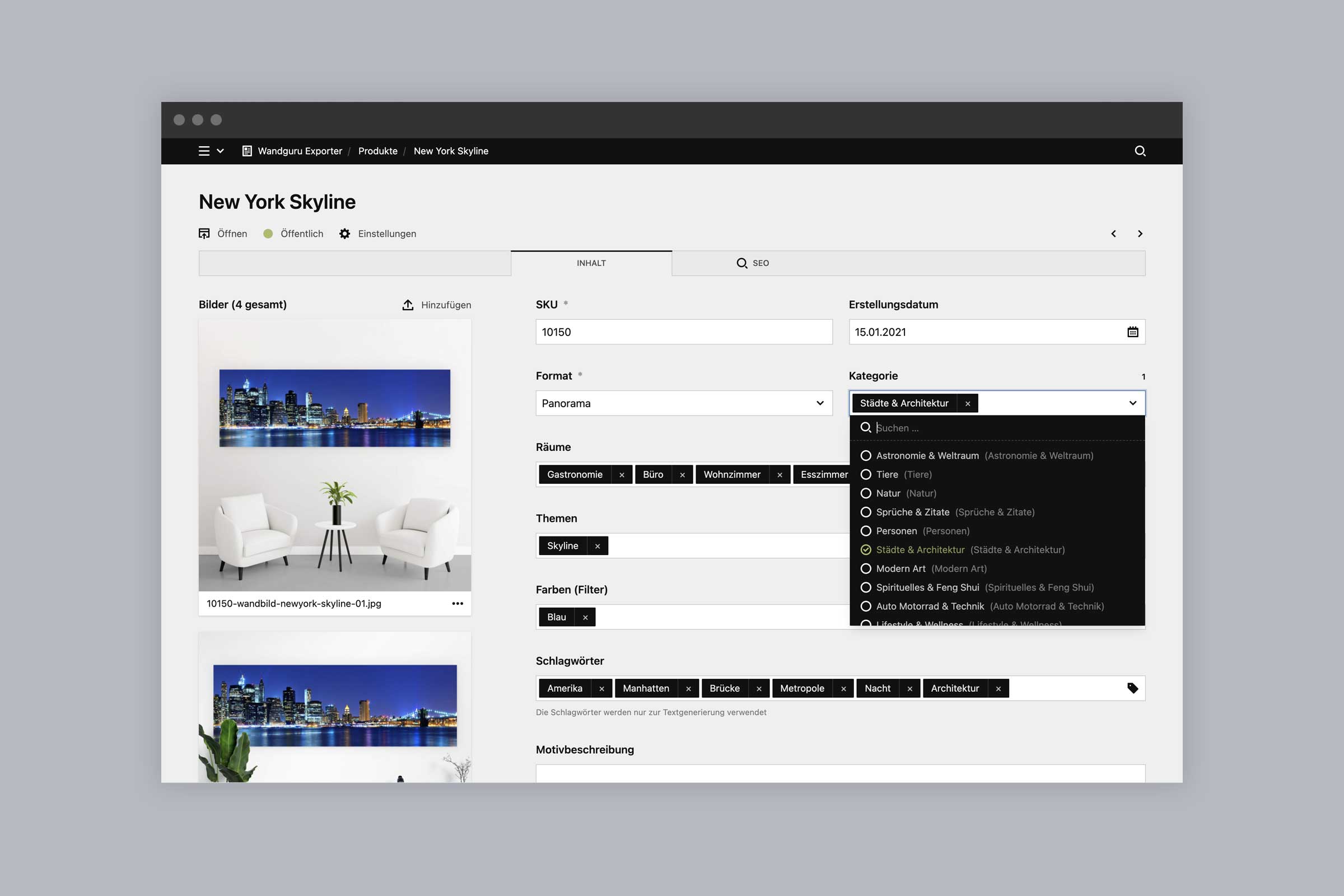Select the Modern Art category option
This screenshot has width=1344, height=896.
(900, 568)
